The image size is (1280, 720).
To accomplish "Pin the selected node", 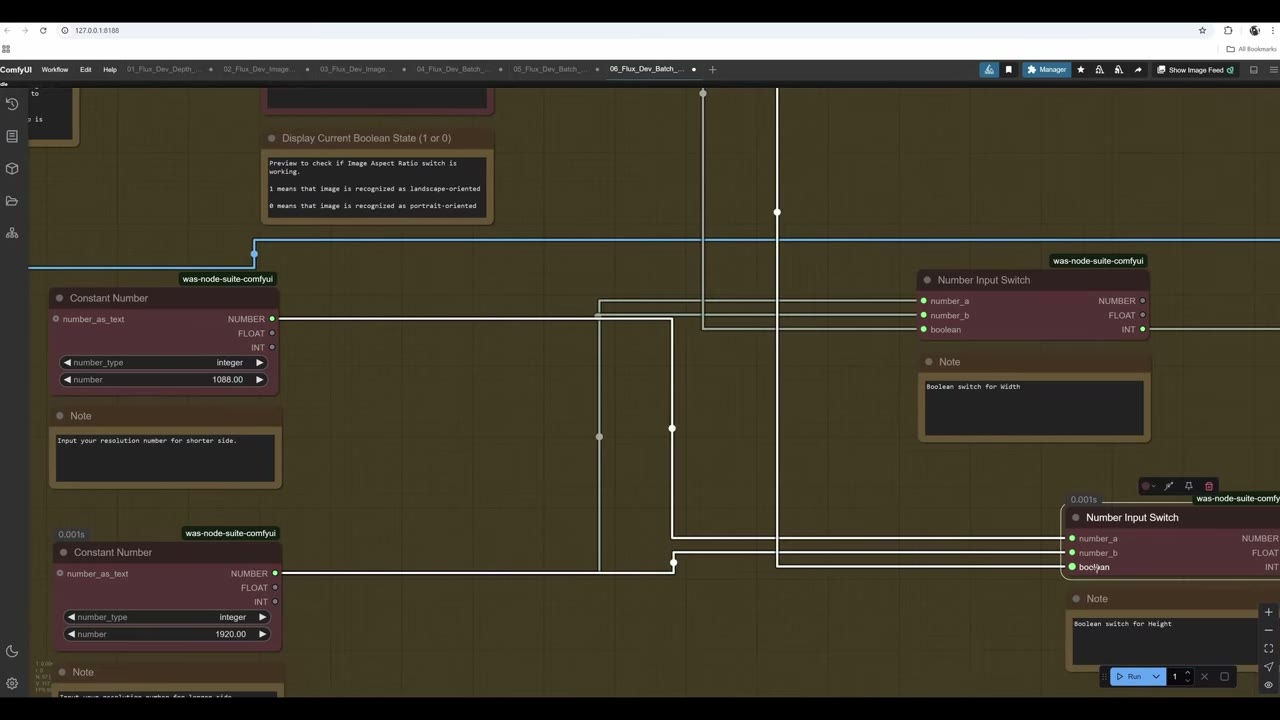I will click(1189, 486).
